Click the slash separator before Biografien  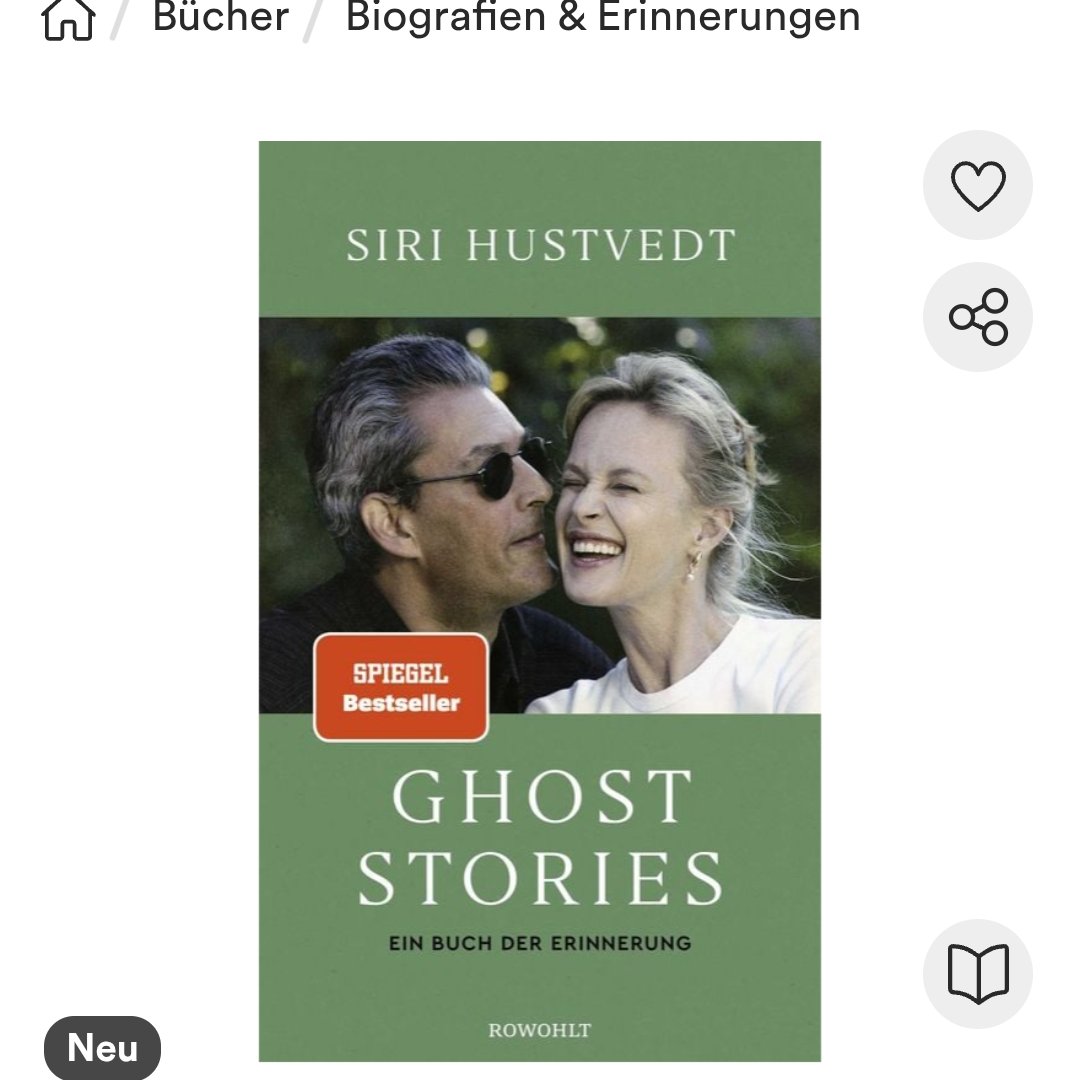pyautogui.click(x=313, y=19)
